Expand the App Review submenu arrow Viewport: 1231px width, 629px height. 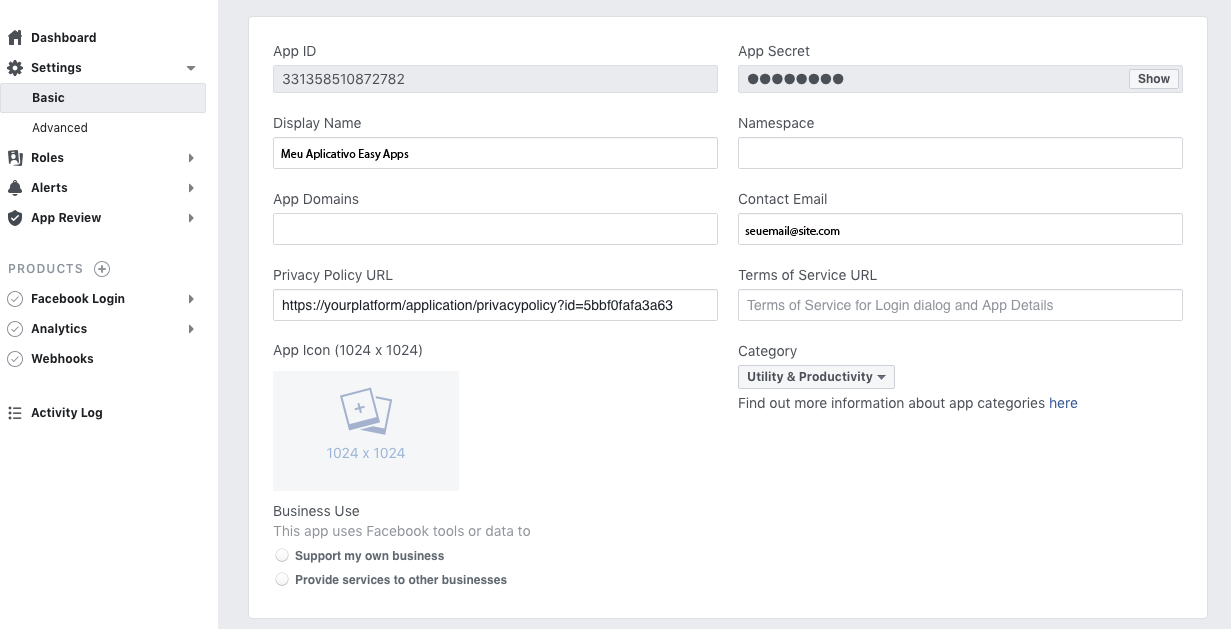click(191, 218)
